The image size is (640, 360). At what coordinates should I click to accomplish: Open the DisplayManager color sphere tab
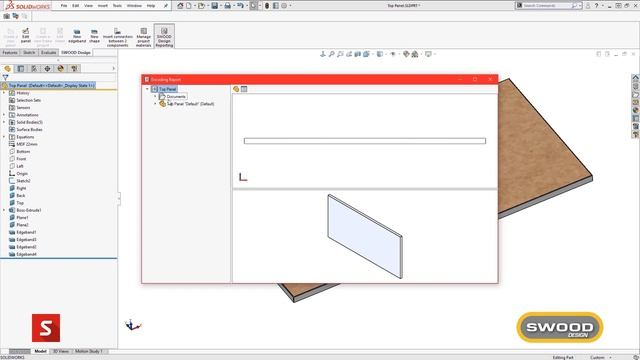click(x=60, y=69)
